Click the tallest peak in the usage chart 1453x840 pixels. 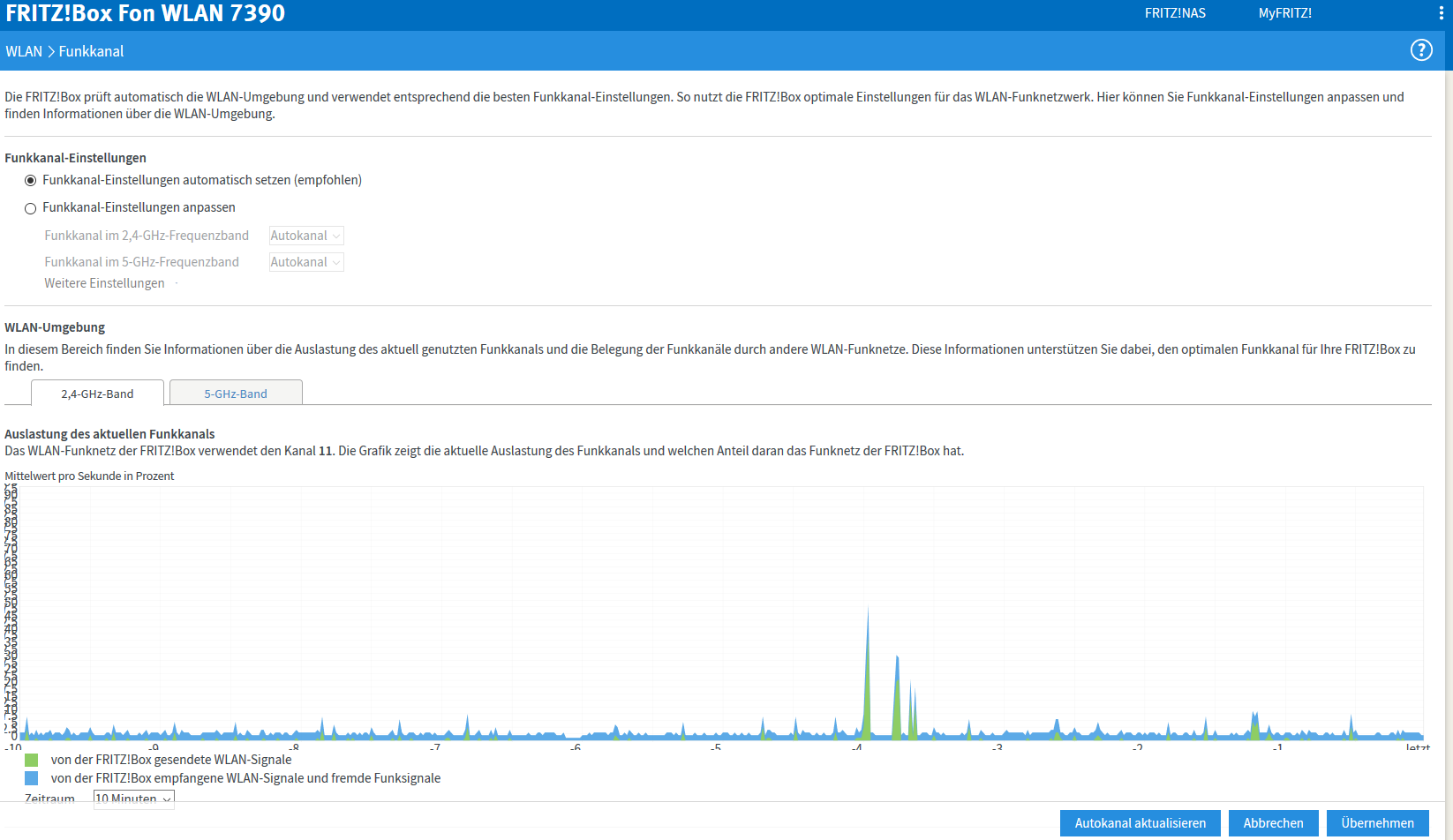click(x=868, y=671)
